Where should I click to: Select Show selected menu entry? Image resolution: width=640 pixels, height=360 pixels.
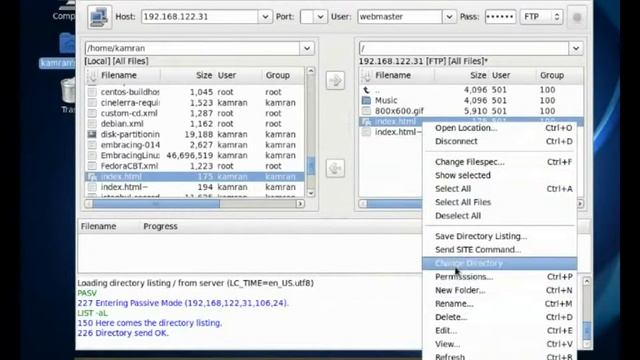point(500,176)
